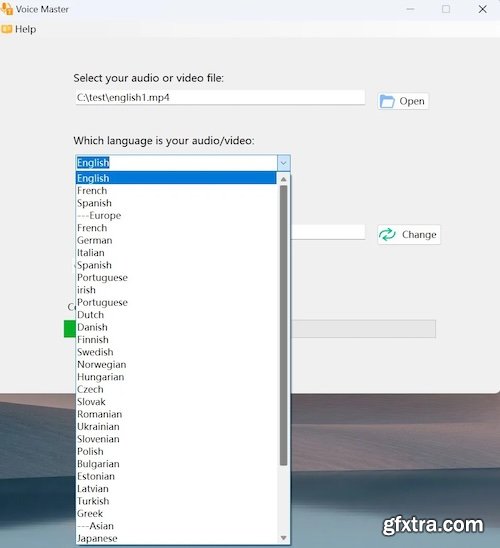Click the conversion progress bar
Viewport: 500px width, 548px height.
[363, 329]
